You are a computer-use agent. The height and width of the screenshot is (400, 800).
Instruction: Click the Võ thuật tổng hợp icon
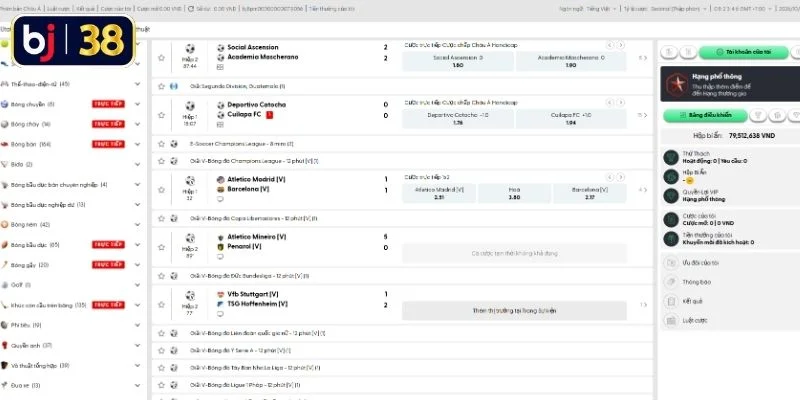5,365
